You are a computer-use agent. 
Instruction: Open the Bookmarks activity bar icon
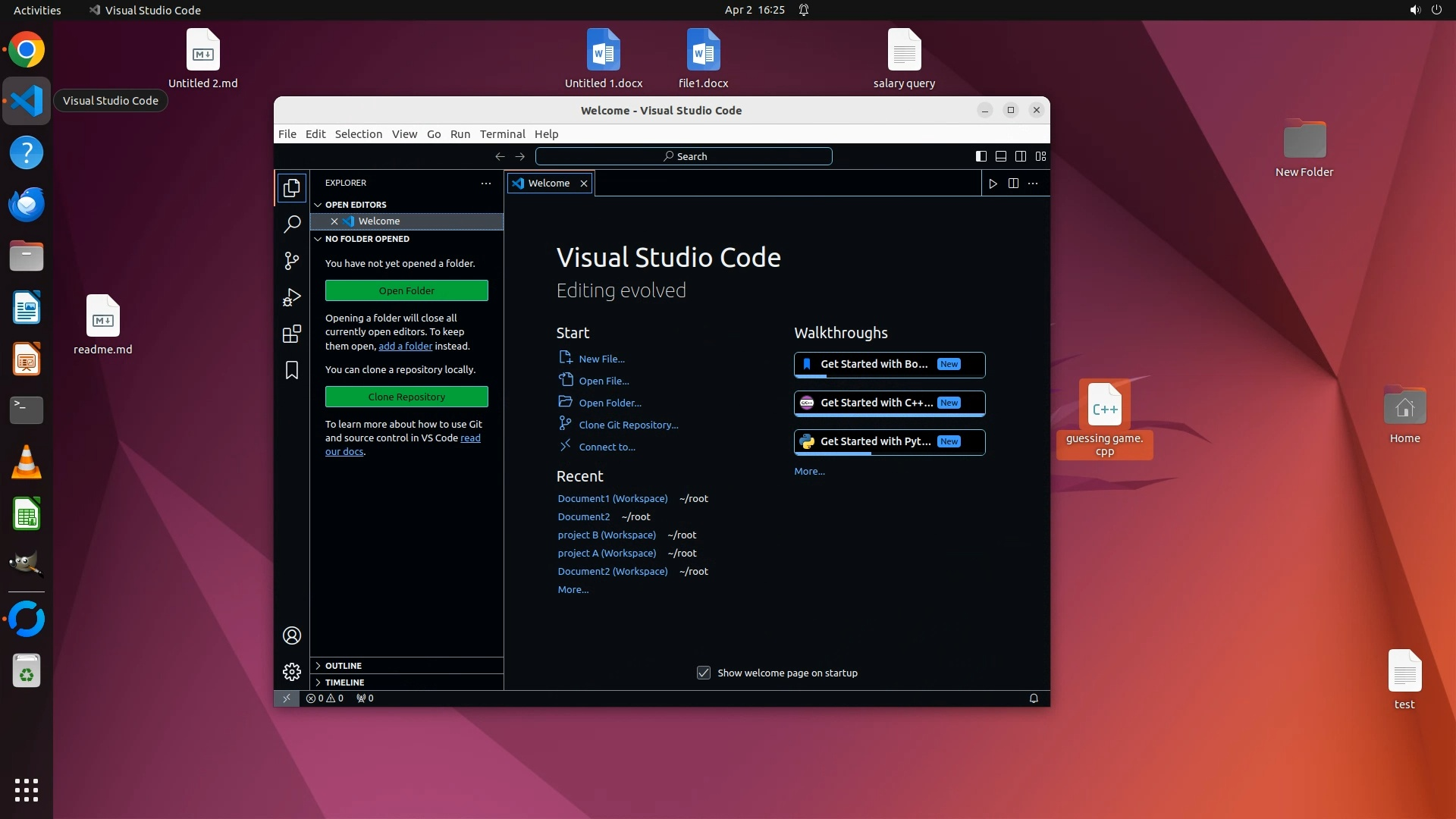[292, 370]
